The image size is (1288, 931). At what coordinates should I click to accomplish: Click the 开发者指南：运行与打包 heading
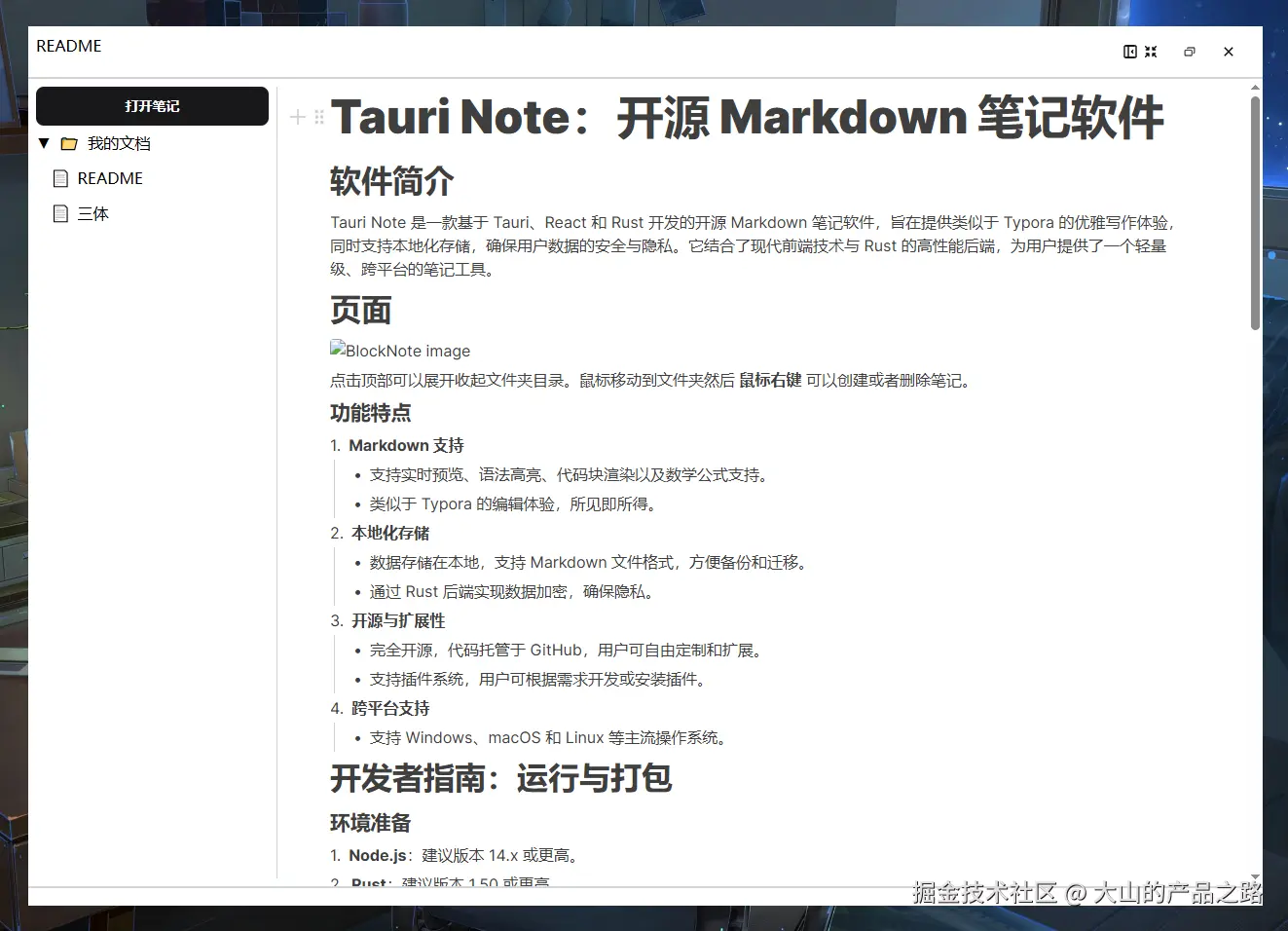click(501, 778)
